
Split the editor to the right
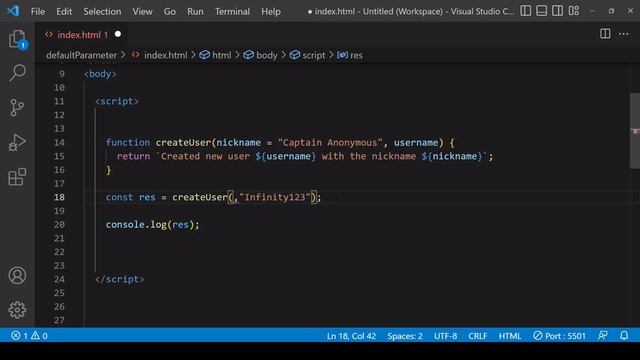point(605,34)
